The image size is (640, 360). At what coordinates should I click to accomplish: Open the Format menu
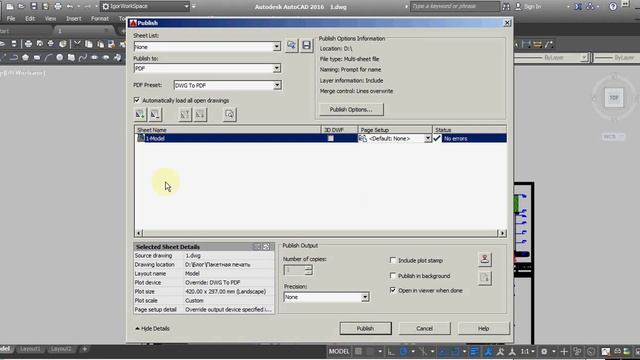click(100, 19)
